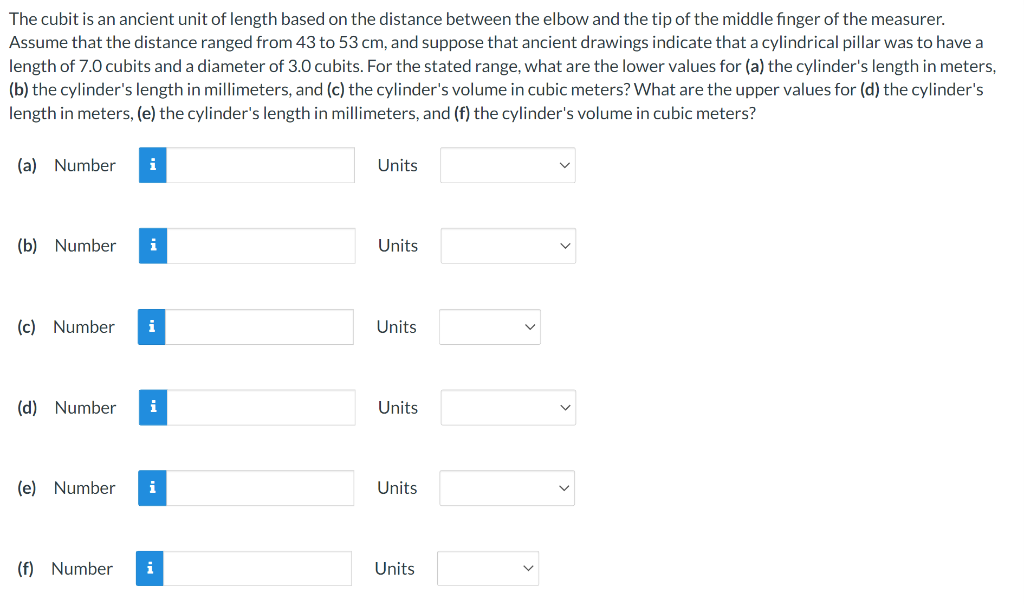1024x605 pixels.
Task: Click the info icon for part (f)
Action: pos(150,568)
